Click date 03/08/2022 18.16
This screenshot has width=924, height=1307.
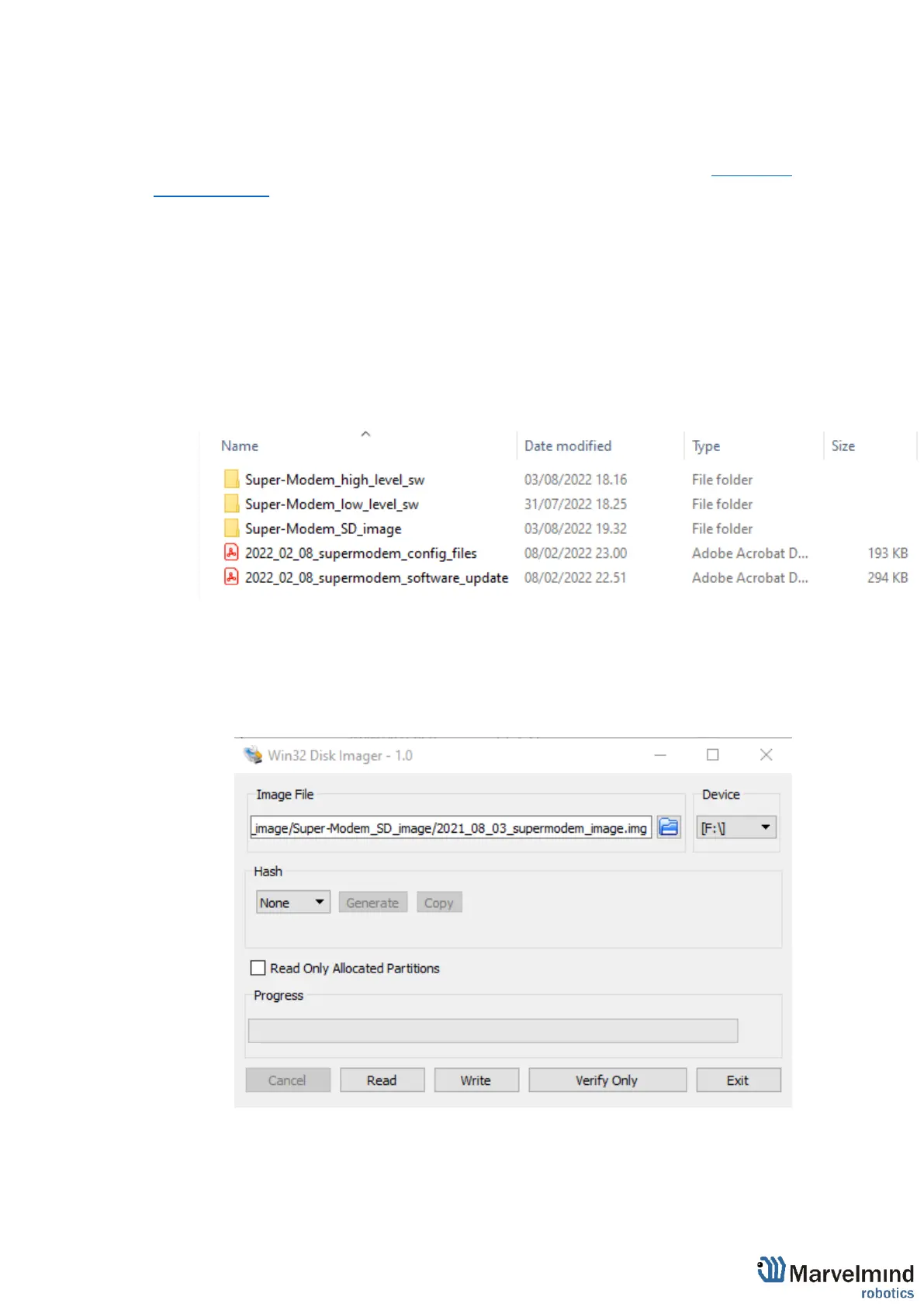[x=576, y=480]
